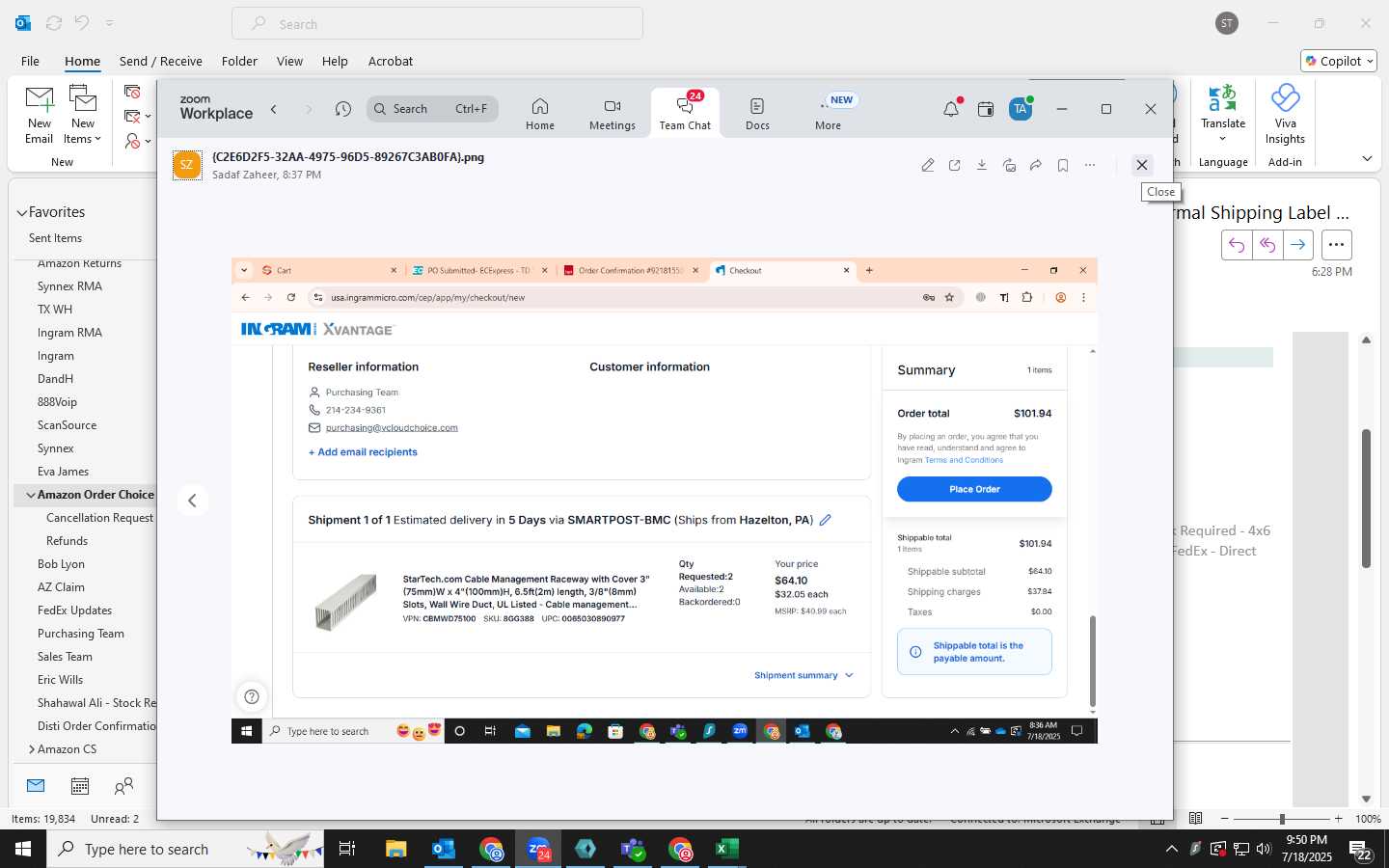Image resolution: width=1389 pixels, height=868 pixels.
Task: Open File Explorer from the taskbar
Action: pyautogui.click(x=396, y=849)
